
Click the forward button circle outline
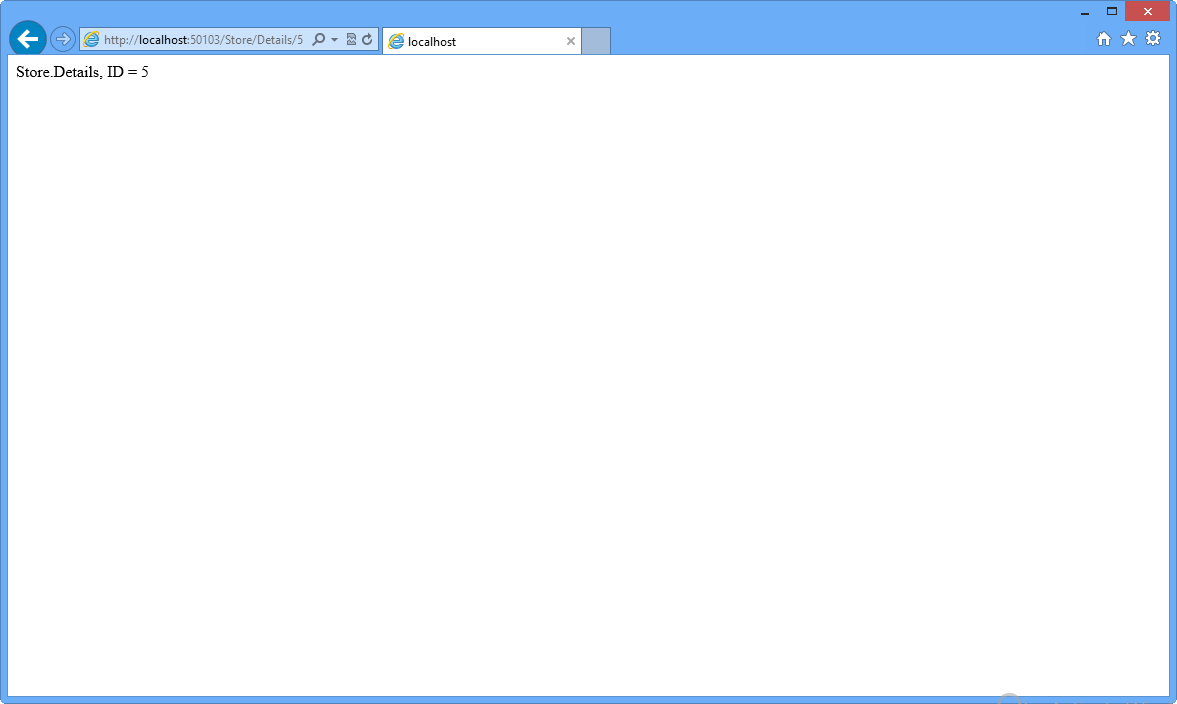point(62,38)
